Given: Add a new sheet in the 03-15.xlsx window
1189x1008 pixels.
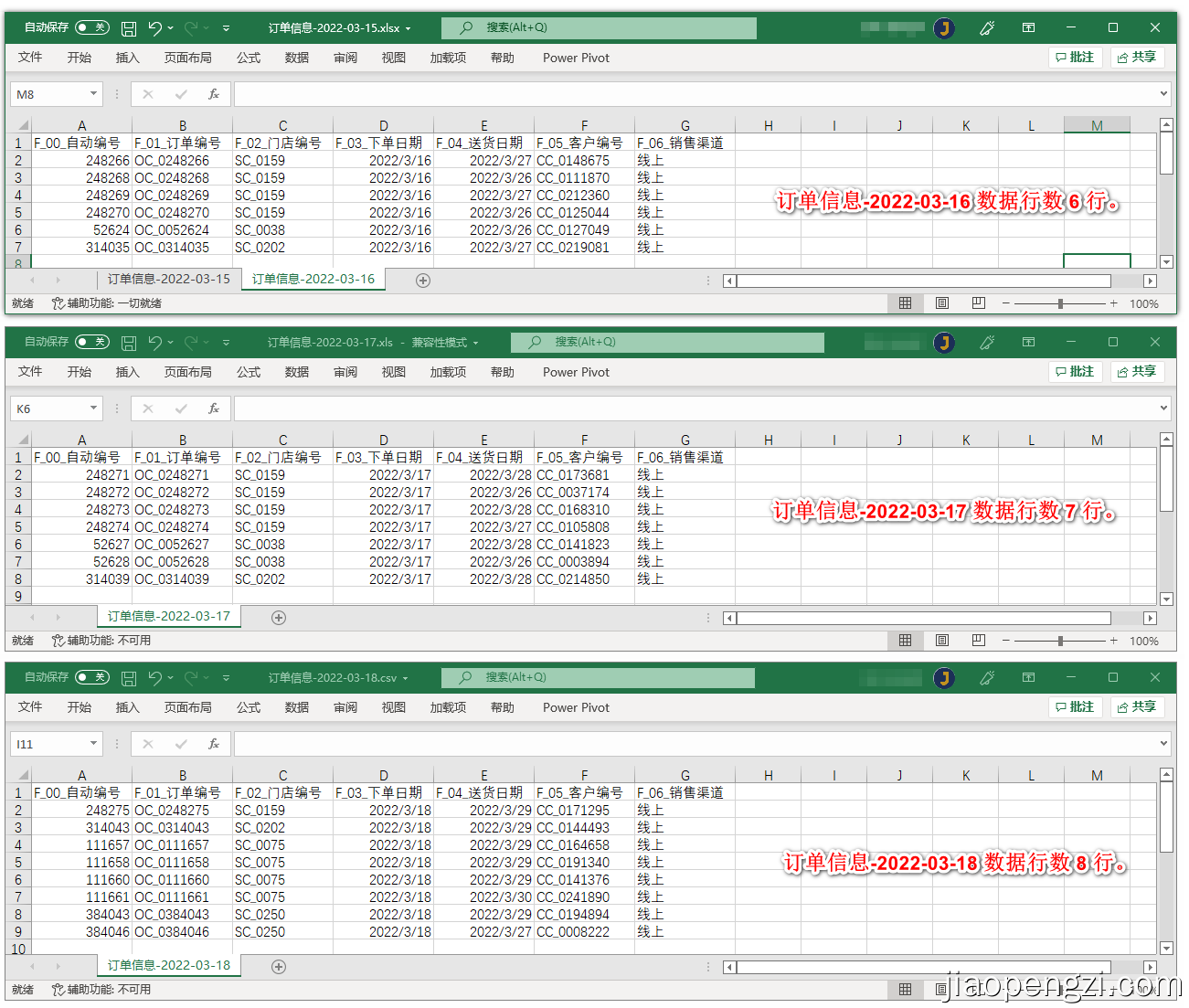Looking at the screenshot, I should click(x=422, y=281).
